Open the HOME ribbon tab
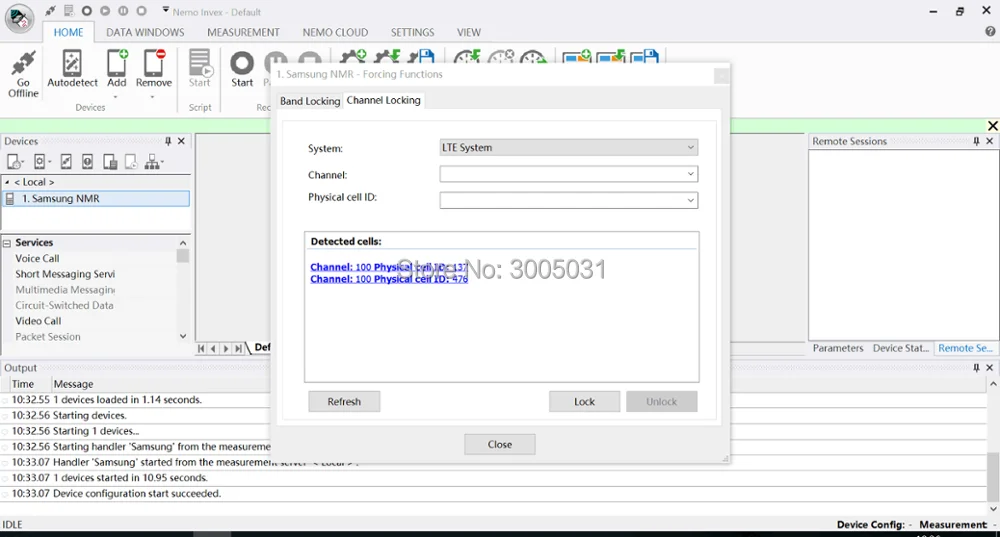This screenshot has height=537, width=1000. 68,32
